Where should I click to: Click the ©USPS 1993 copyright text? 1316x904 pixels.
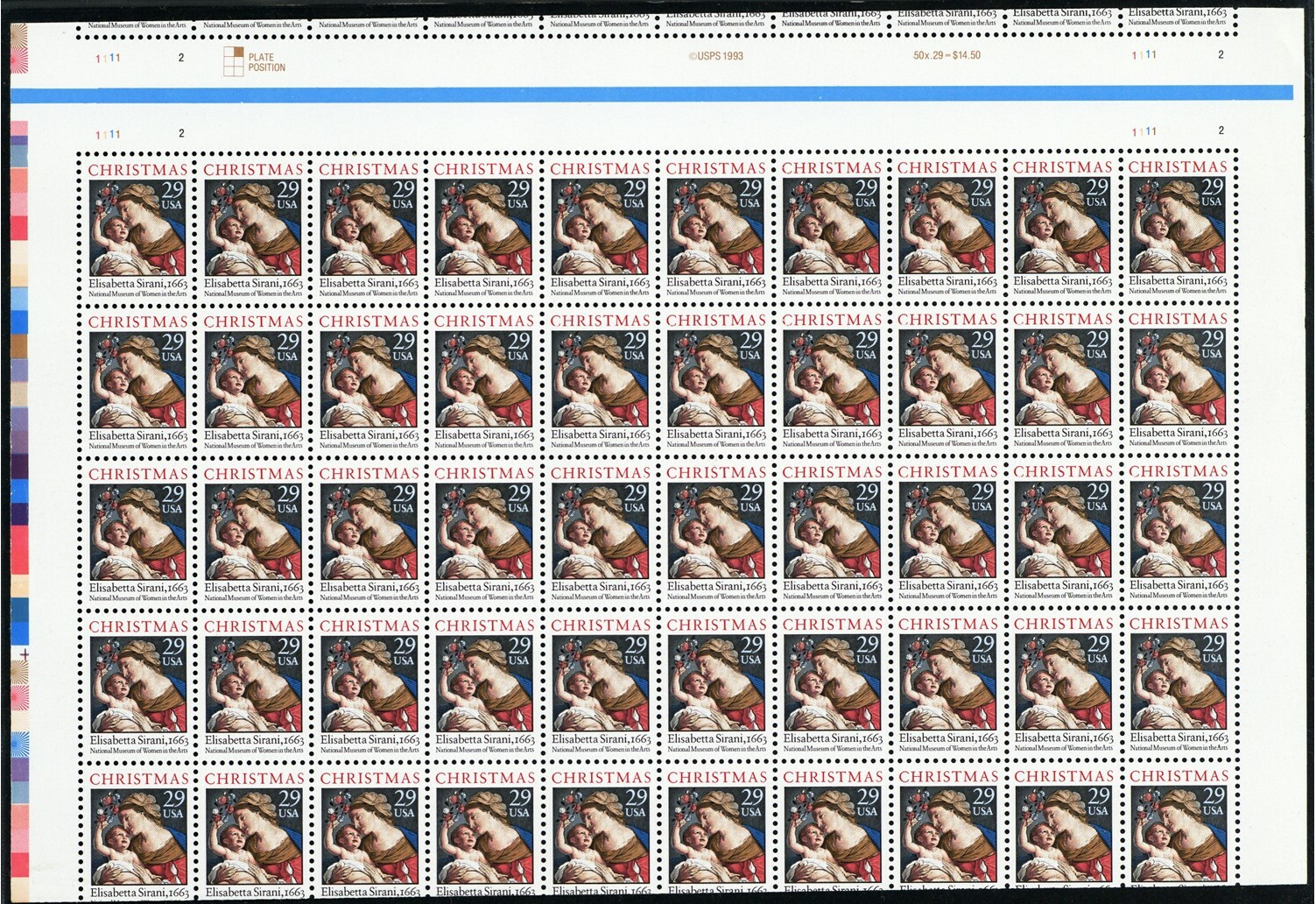tap(715, 56)
